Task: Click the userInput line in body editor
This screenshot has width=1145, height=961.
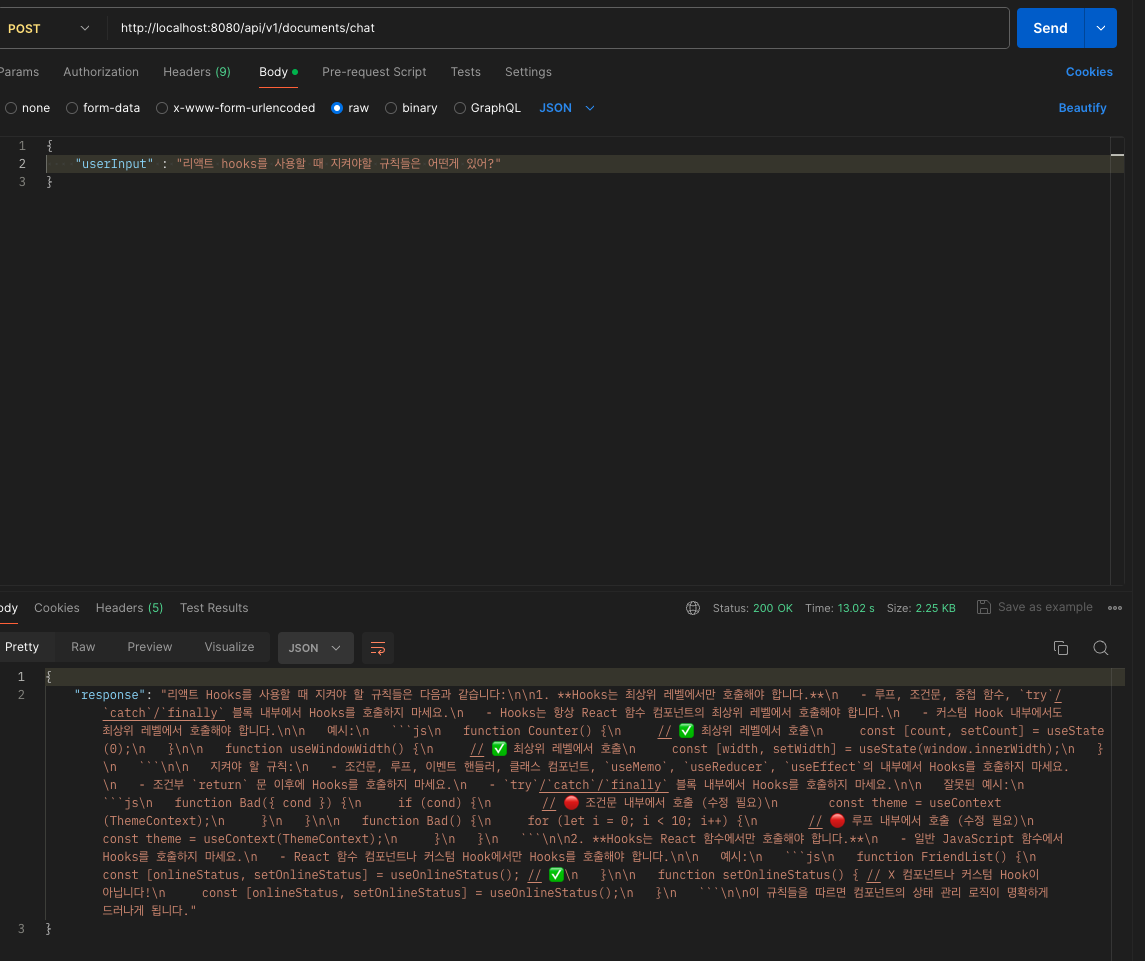Action: tap(577, 164)
